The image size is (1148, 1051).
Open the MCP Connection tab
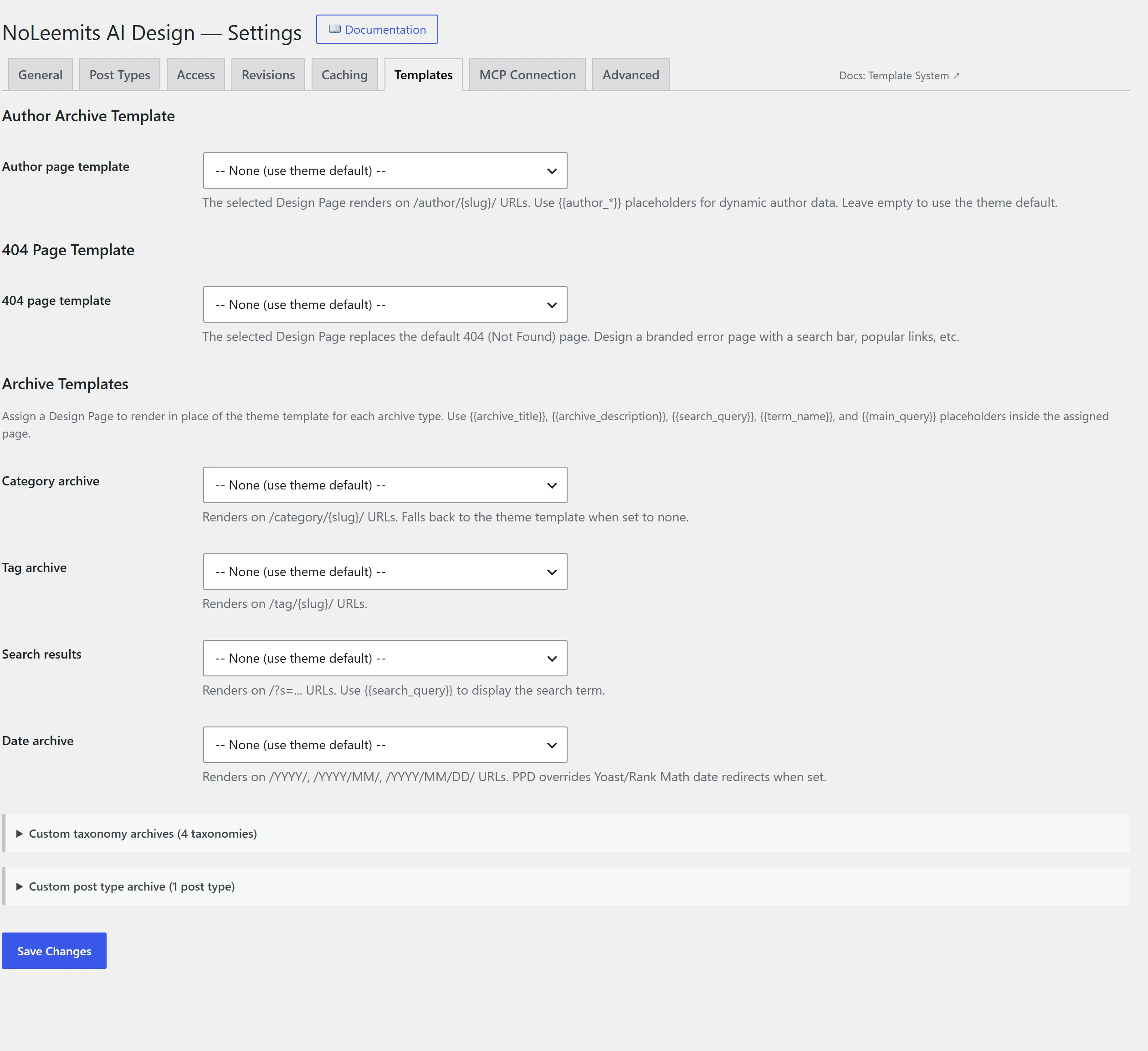click(528, 75)
